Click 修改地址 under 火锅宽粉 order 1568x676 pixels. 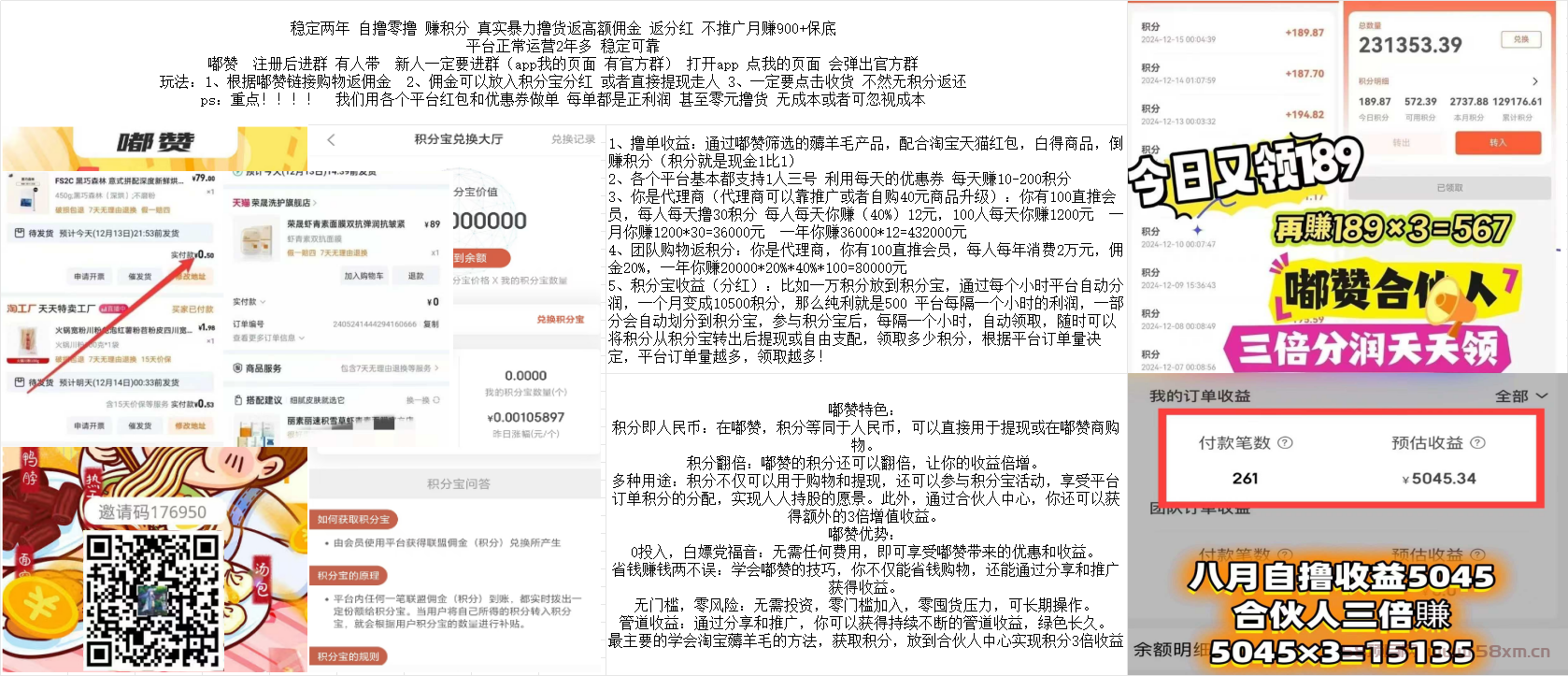[x=191, y=425]
